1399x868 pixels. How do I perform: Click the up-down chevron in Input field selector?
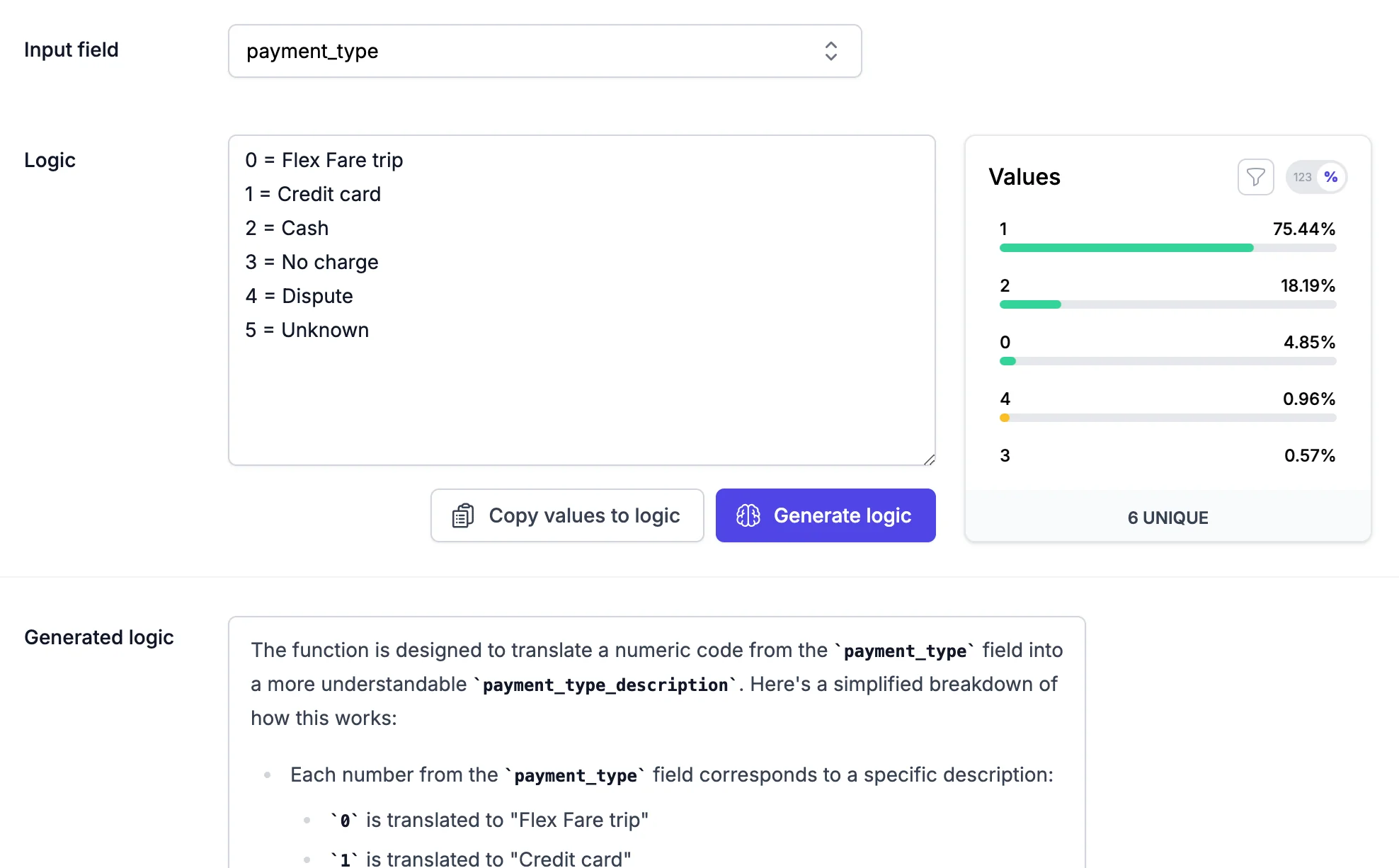click(830, 51)
